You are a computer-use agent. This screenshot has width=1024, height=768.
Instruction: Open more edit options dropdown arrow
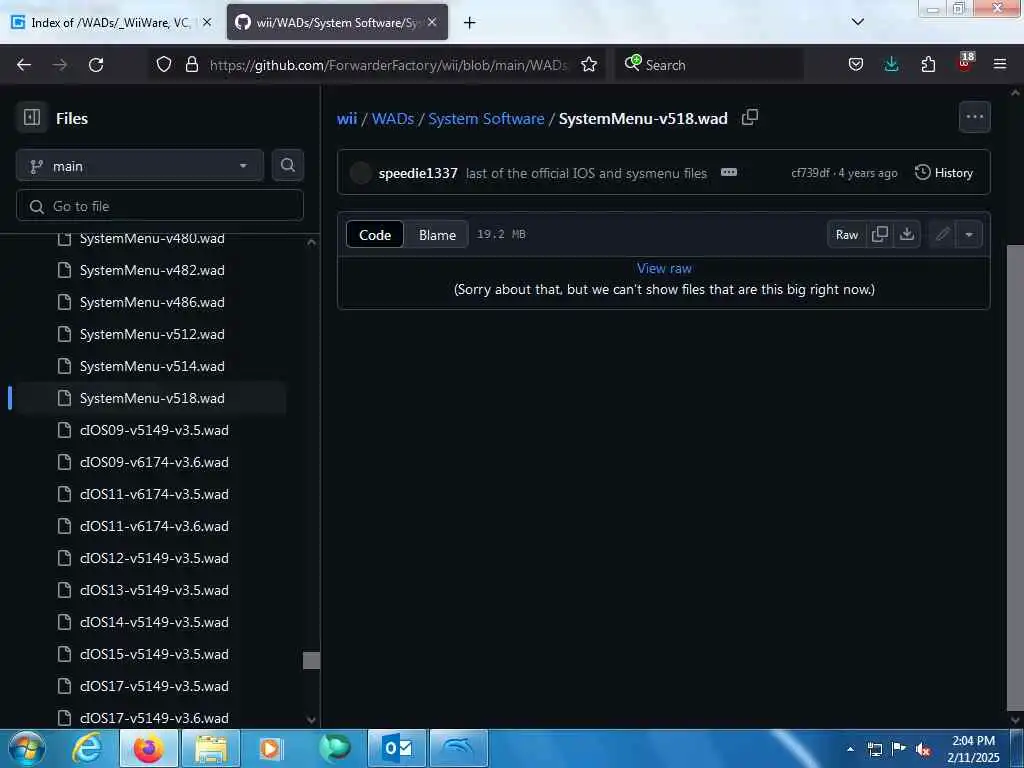969,234
